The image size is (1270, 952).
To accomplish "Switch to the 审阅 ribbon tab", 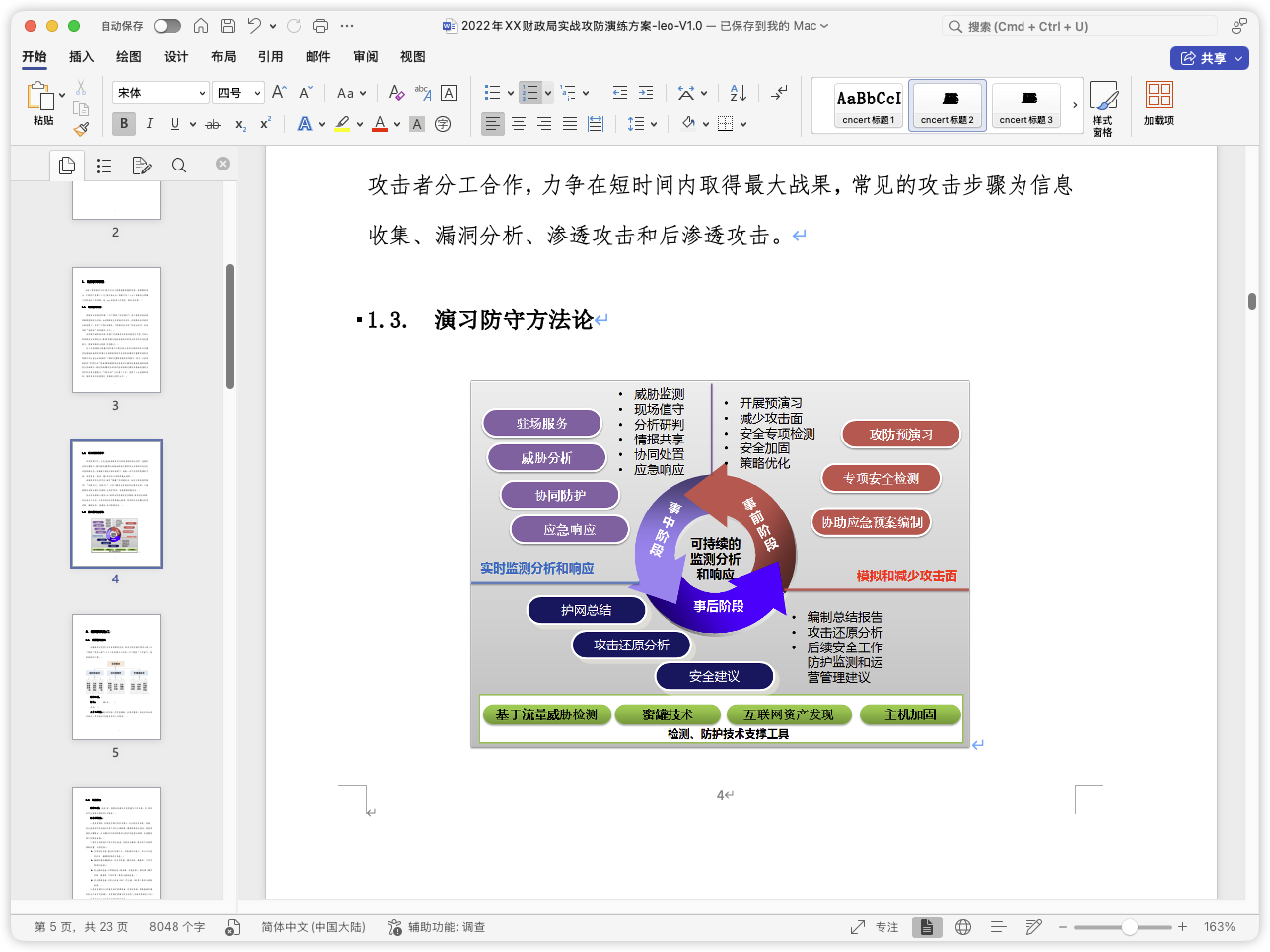I will coord(365,57).
